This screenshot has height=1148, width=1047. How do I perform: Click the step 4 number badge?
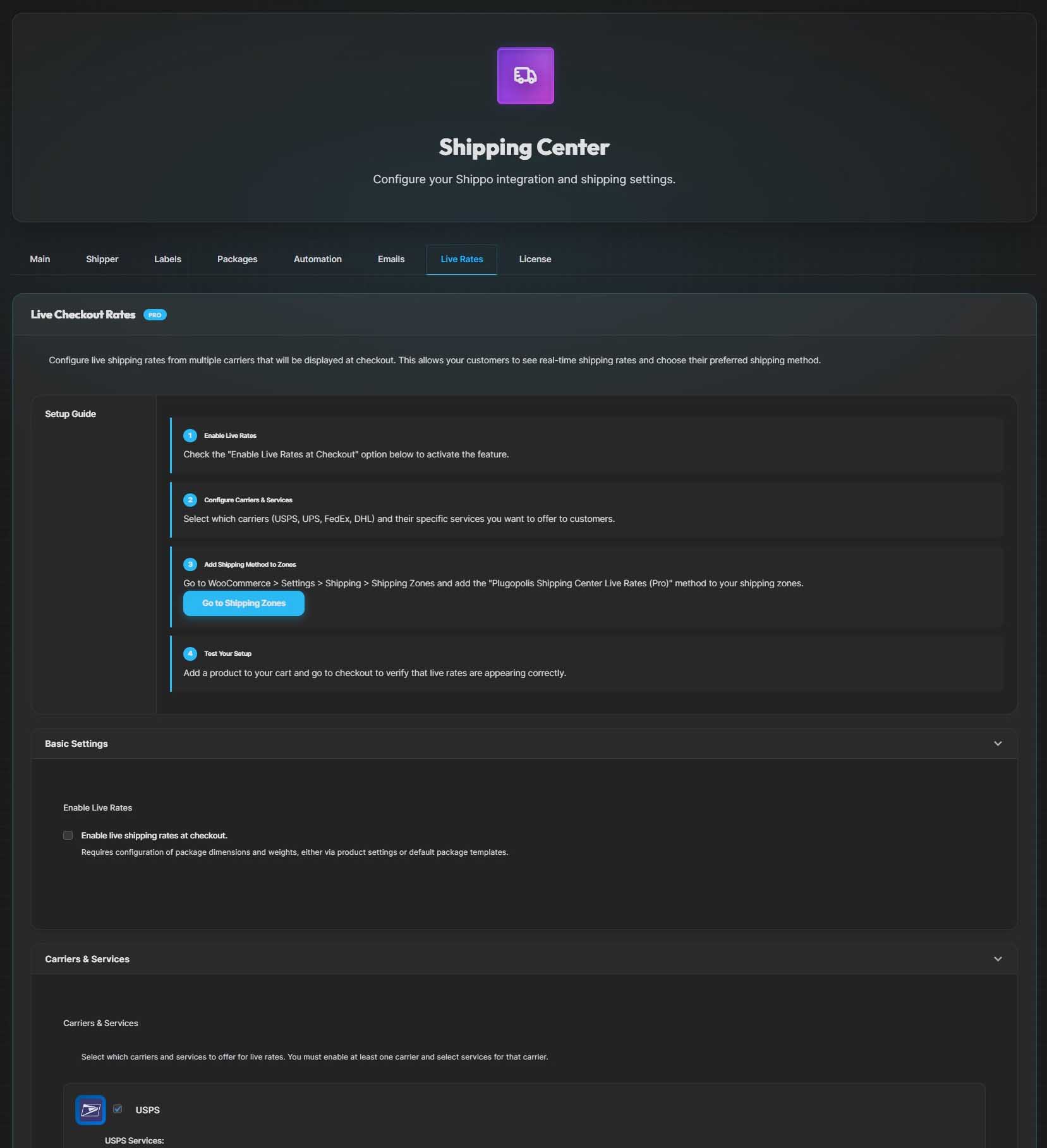190,653
